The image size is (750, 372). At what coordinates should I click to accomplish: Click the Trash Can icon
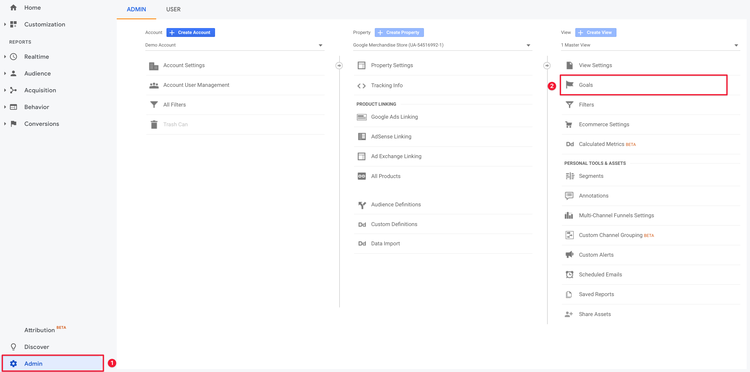(154, 124)
